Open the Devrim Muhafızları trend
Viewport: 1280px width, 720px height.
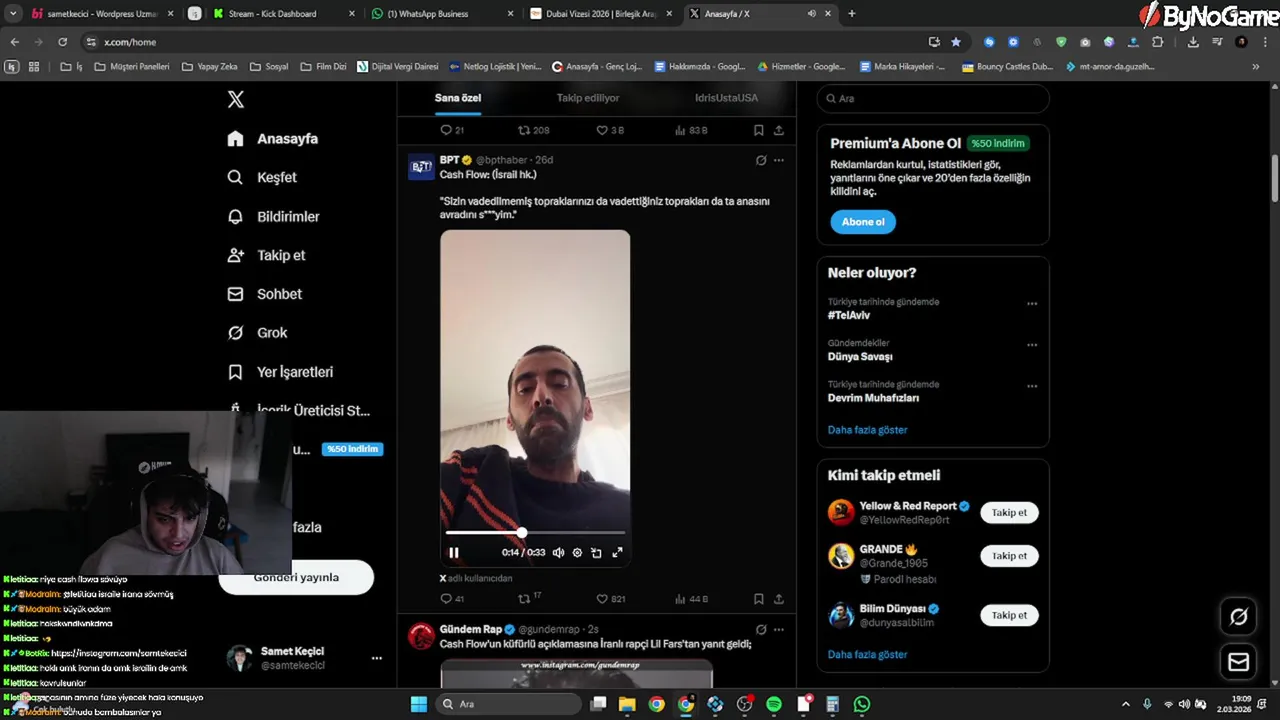(873, 398)
